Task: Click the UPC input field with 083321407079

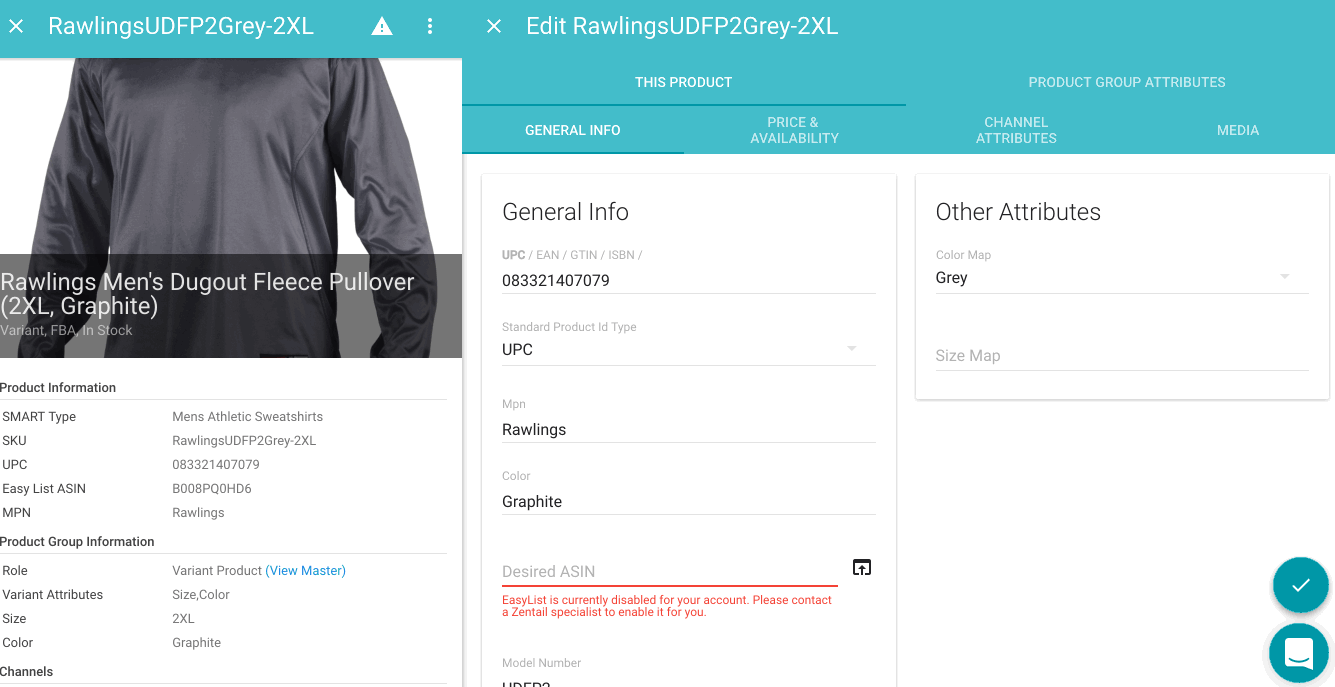Action: point(689,280)
